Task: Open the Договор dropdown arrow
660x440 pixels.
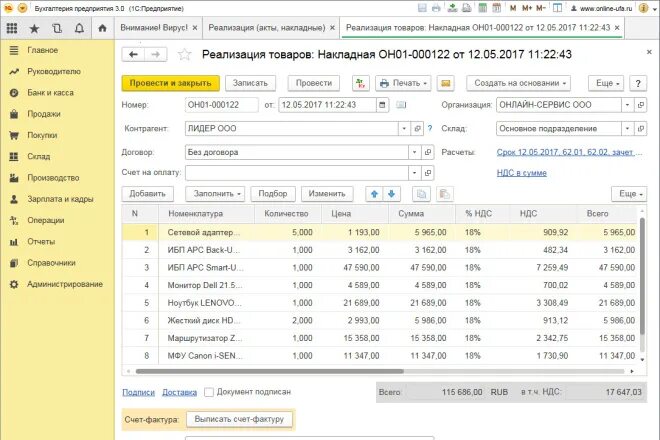Action: point(415,152)
